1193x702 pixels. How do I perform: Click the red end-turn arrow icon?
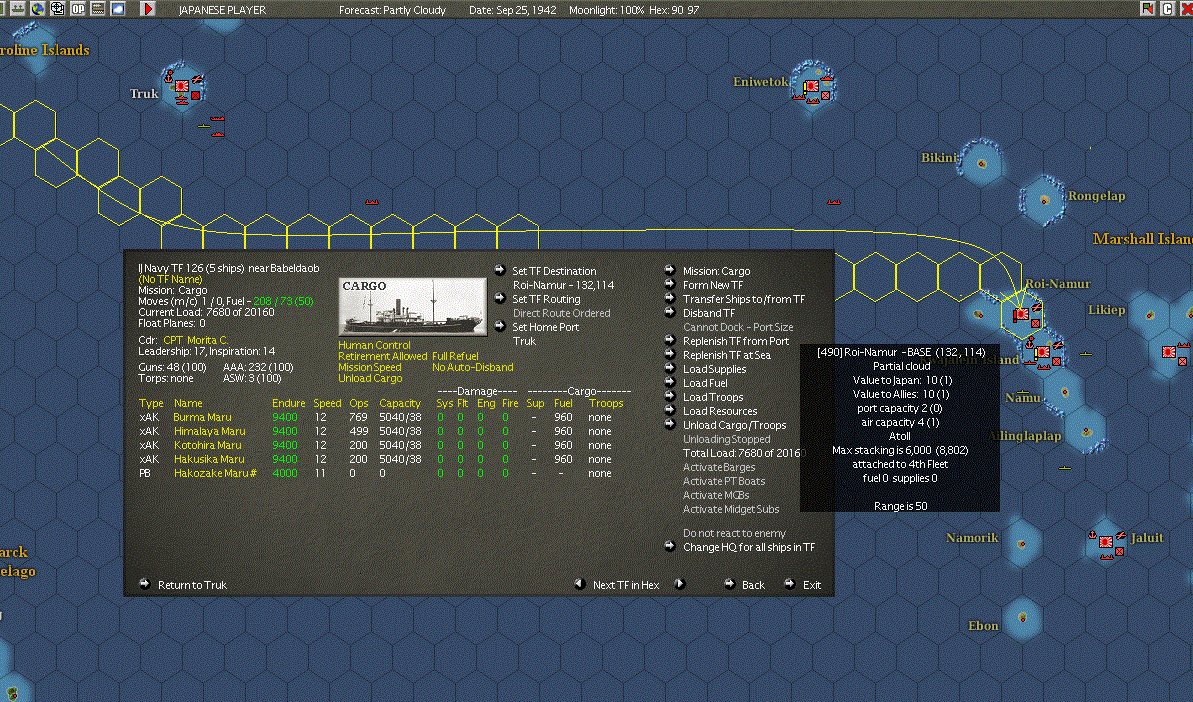148,9
